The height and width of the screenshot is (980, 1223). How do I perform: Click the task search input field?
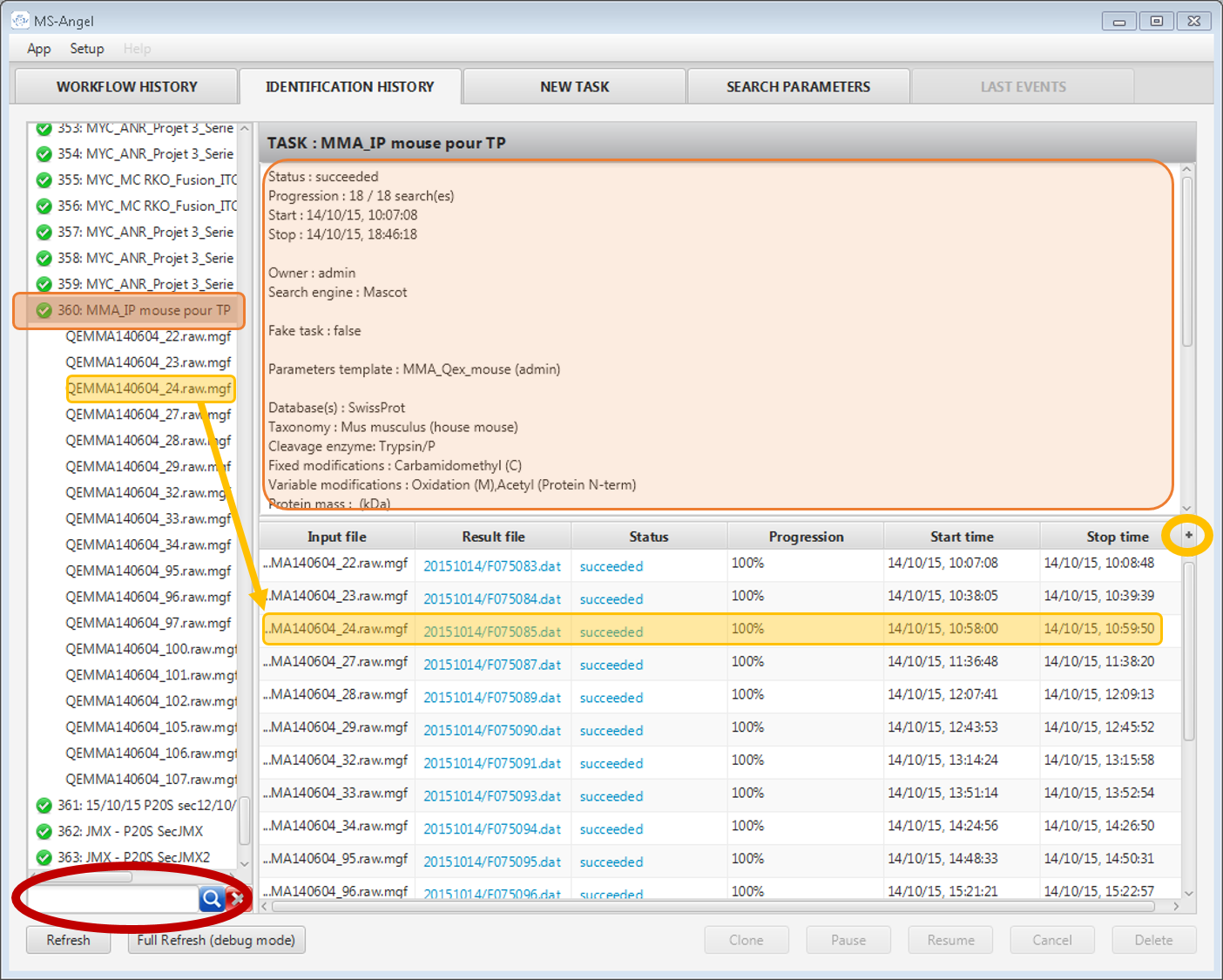coord(113,898)
